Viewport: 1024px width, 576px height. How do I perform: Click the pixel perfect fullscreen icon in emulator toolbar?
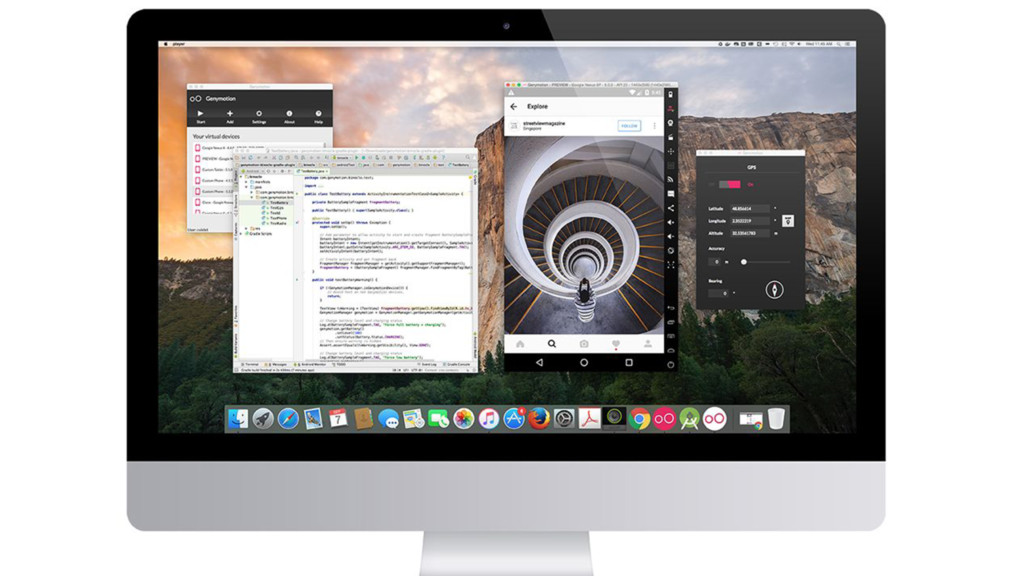click(671, 265)
